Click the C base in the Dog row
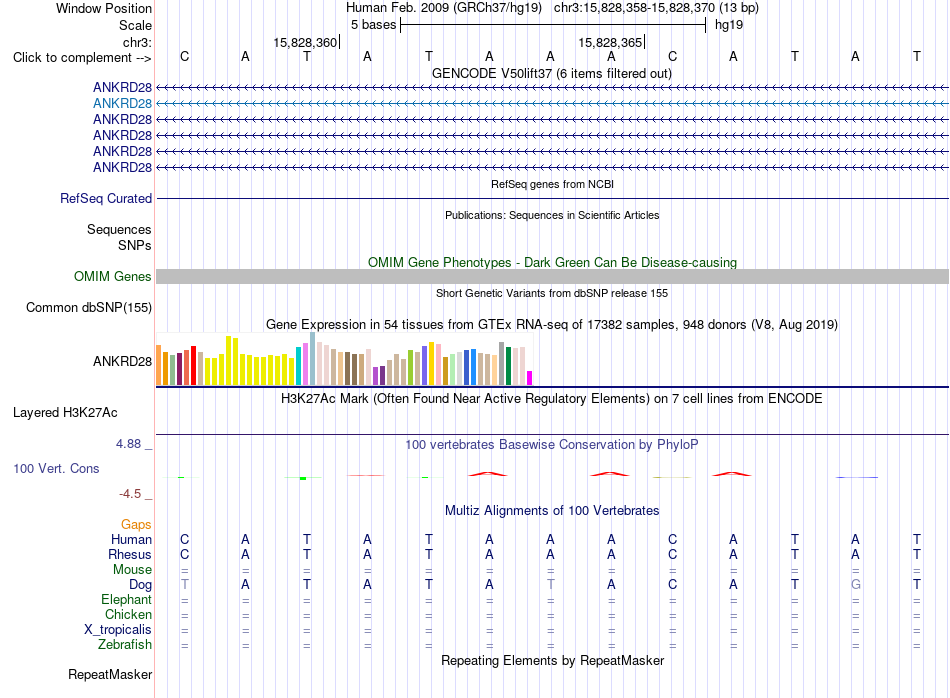Screen dimensions: 950x698 click(x=673, y=585)
